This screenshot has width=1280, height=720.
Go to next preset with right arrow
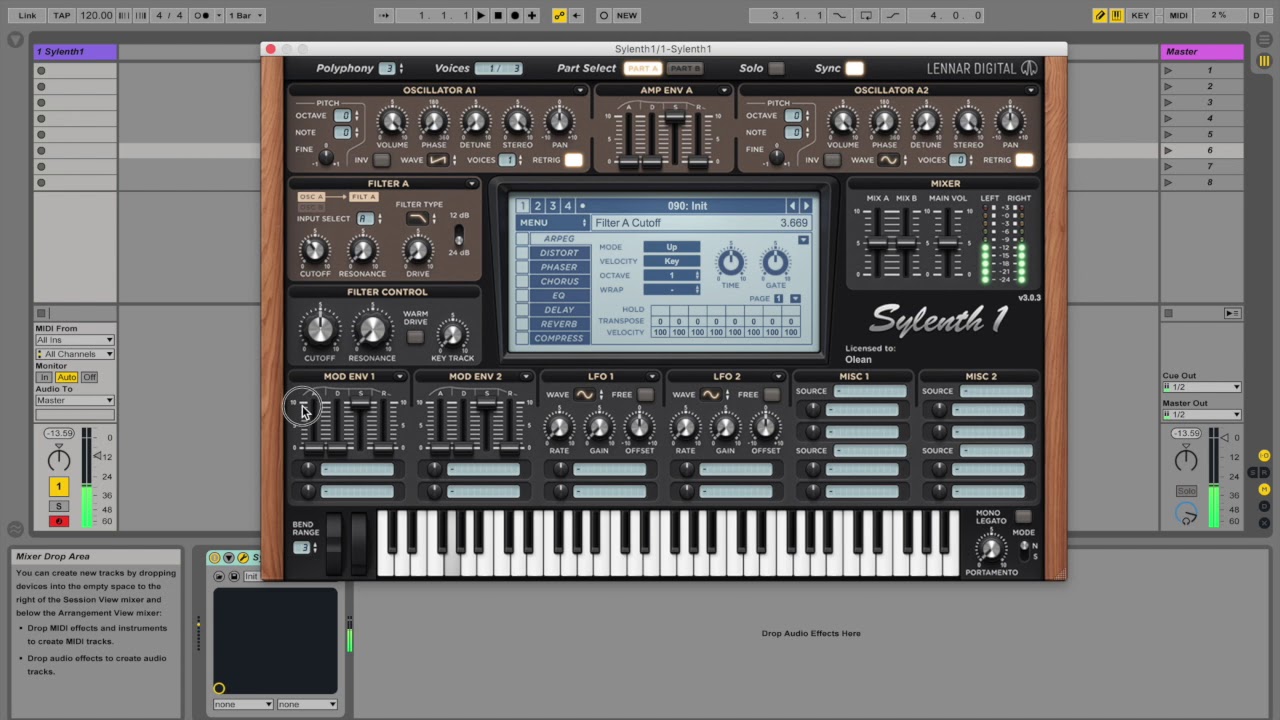[x=807, y=206]
